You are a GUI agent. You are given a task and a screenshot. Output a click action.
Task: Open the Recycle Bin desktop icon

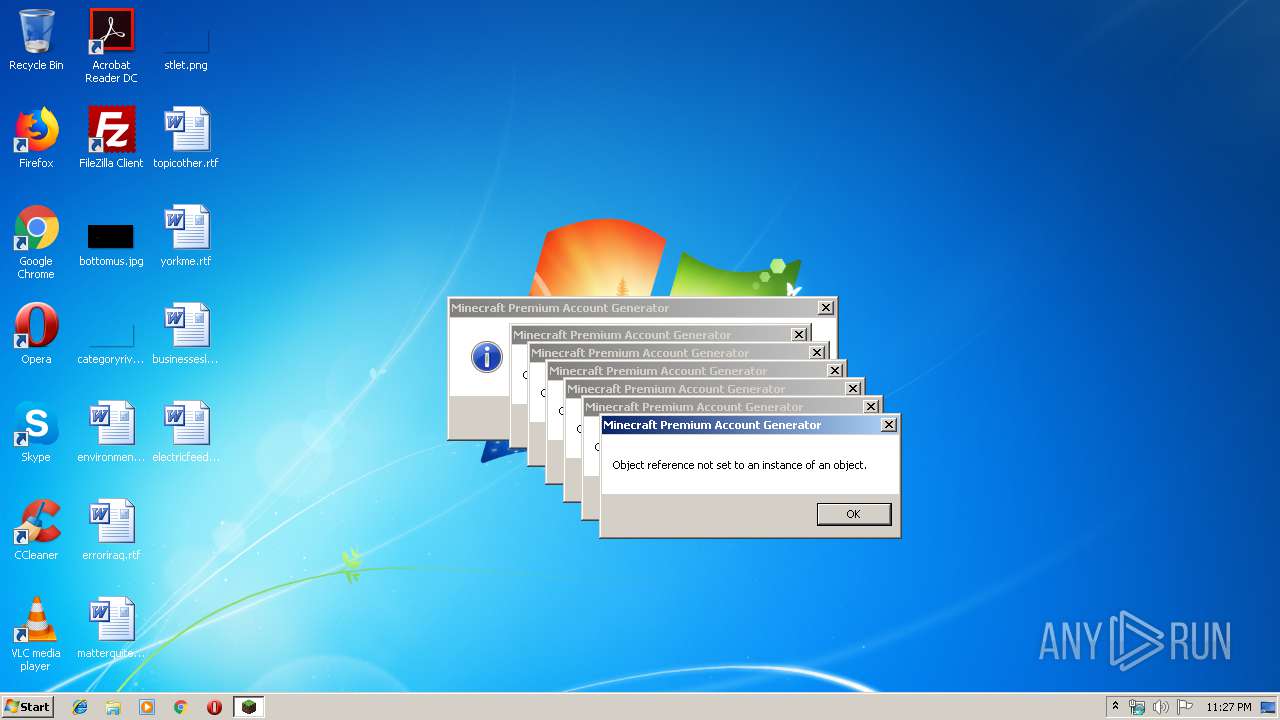tap(36, 40)
